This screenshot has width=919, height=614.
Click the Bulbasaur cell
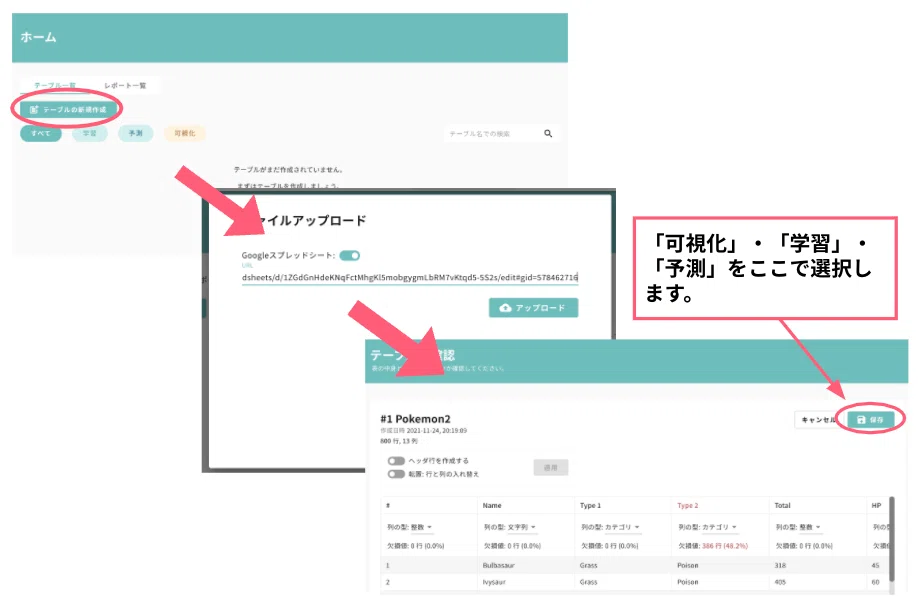coord(499,565)
